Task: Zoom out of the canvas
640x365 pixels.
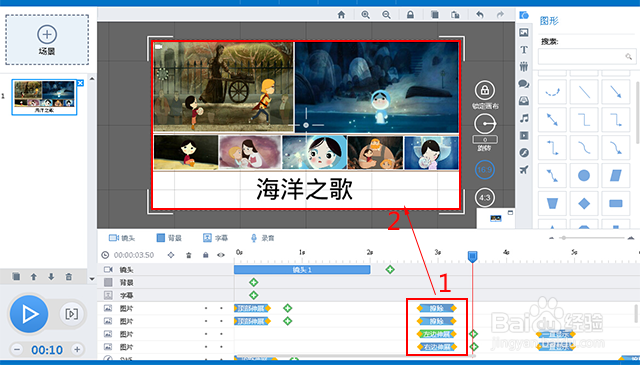Action: pyautogui.click(x=386, y=15)
